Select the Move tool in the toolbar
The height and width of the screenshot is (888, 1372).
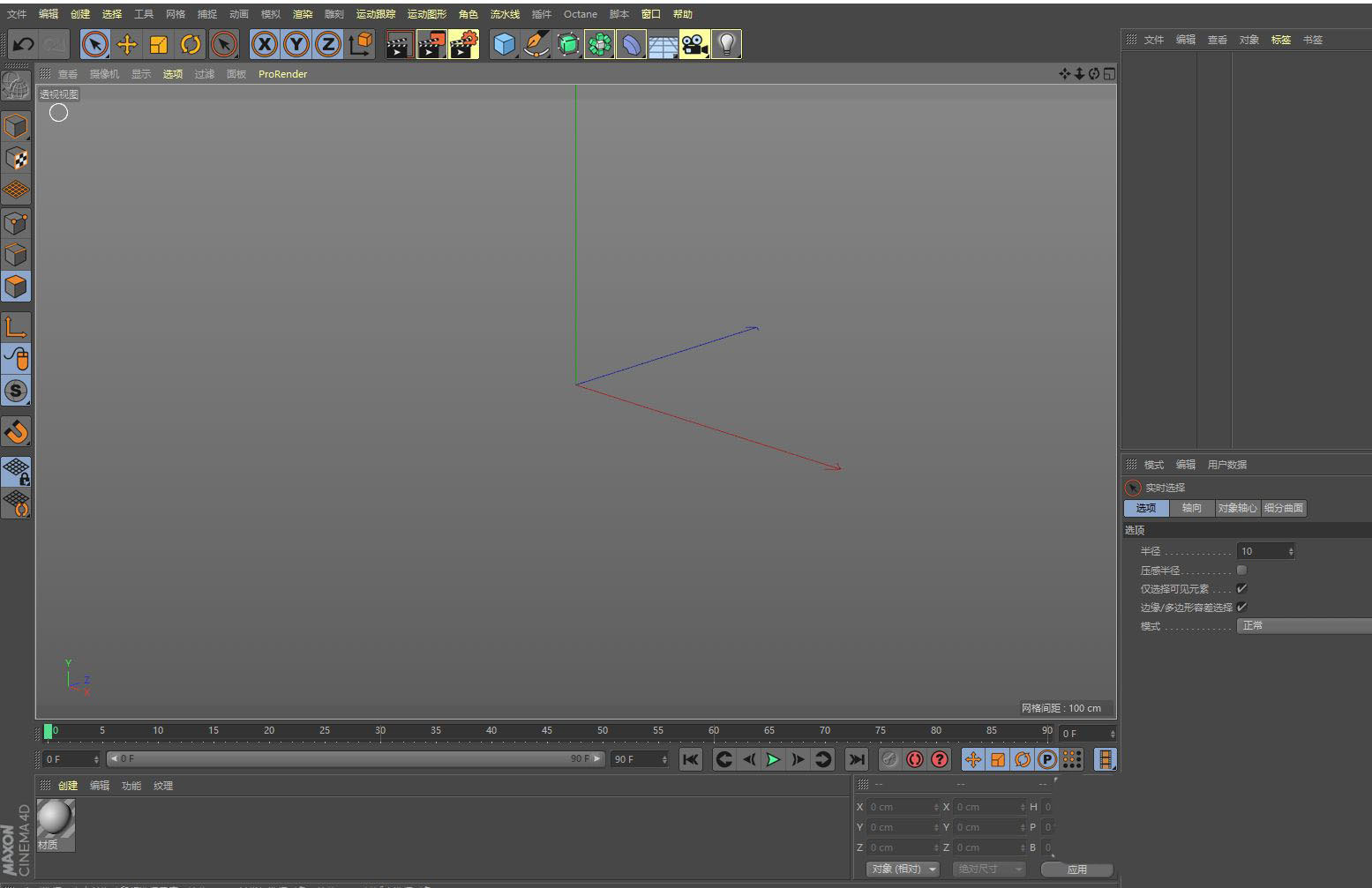point(127,44)
